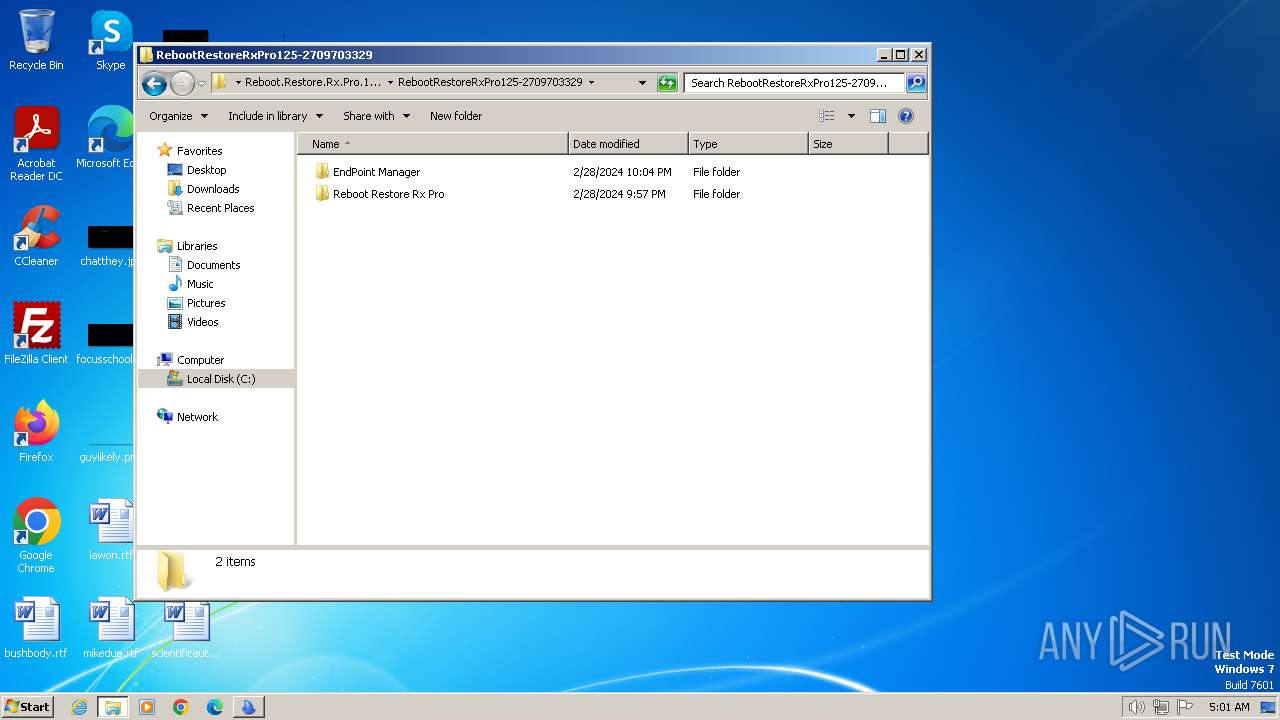Open the Recycle Bin desktop icon
1280x720 pixels.
tap(36, 40)
